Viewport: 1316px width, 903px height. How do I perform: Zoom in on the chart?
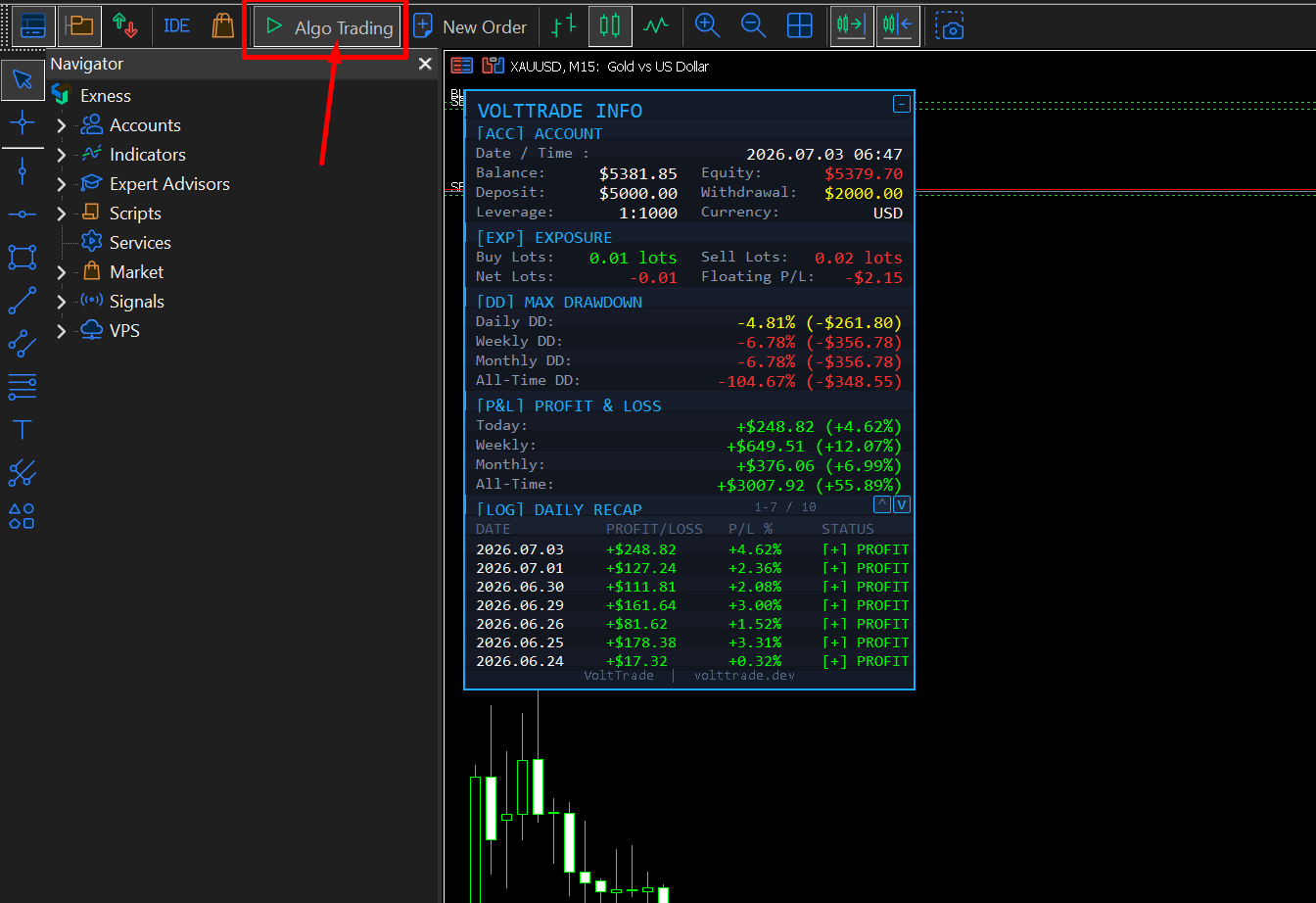(x=707, y=26)
